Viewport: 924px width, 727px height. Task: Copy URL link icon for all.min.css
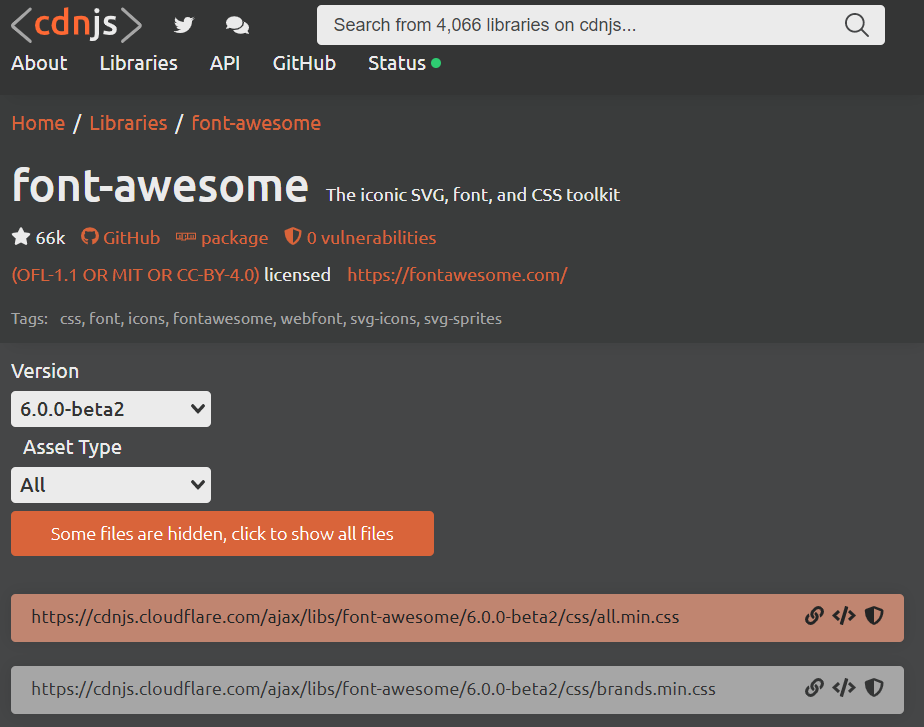click(x=814, y=616)
